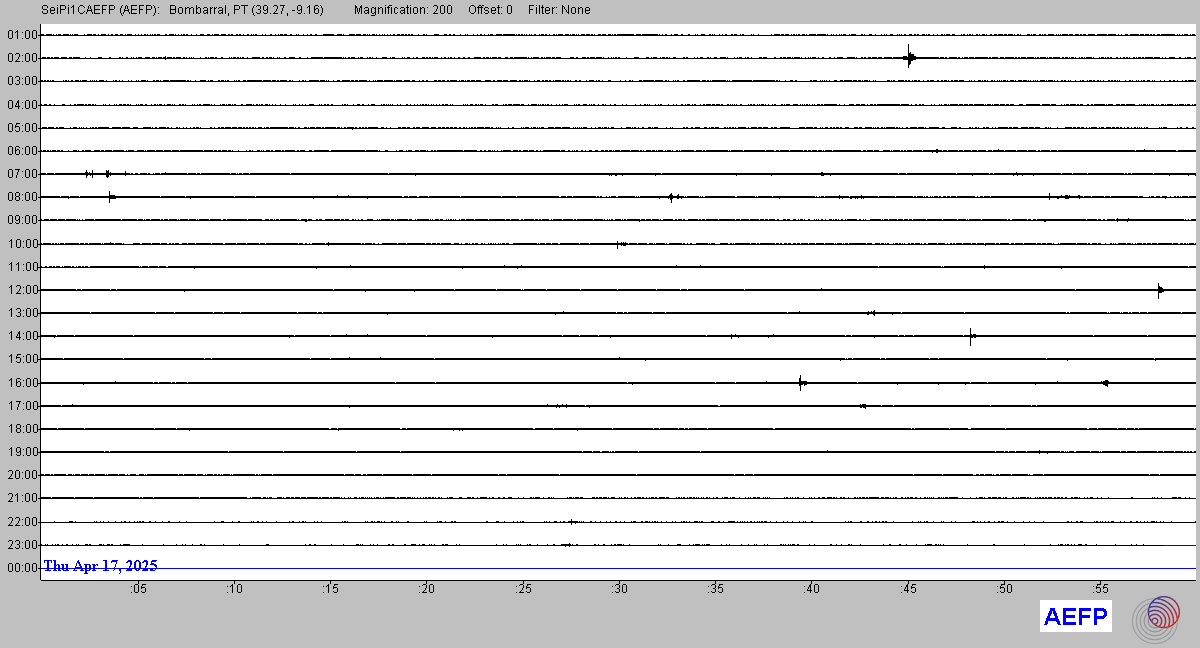Click the 'Bombarral, PT (39.27, -9.16)' location text
Image resolution: width=1200 pixels, height=648 pixels.
click(x=246, y=10)
